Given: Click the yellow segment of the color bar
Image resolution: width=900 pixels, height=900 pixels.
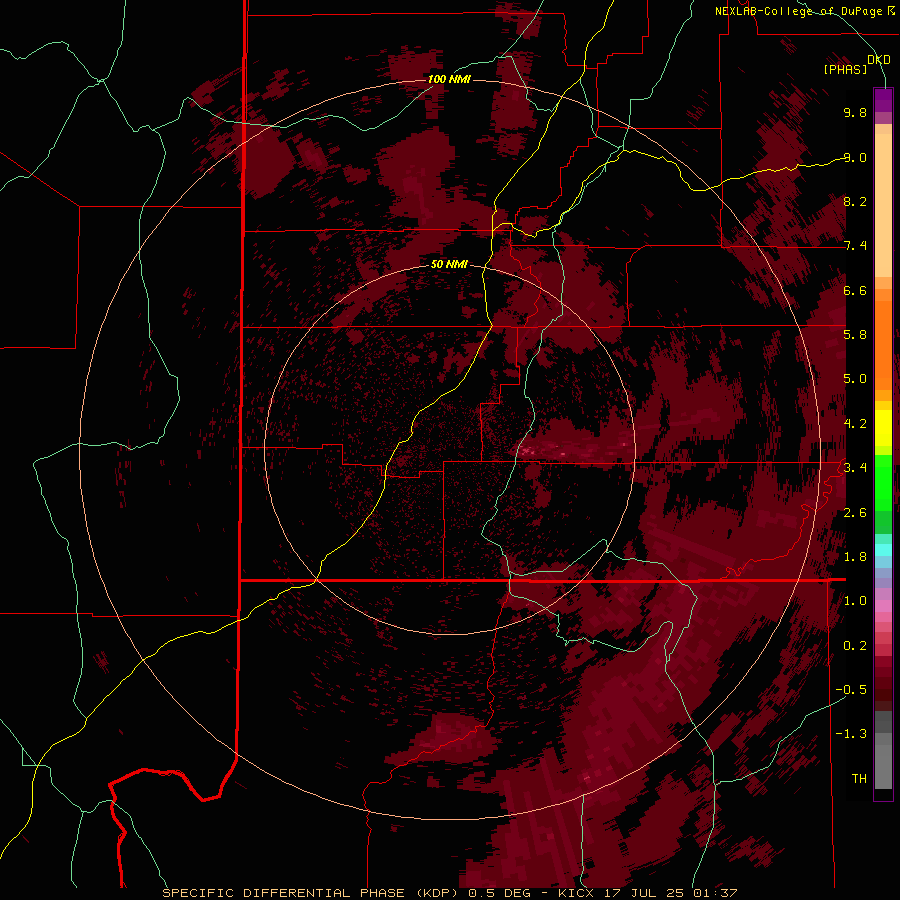Looking at the screenshot, I should point(883,428).
